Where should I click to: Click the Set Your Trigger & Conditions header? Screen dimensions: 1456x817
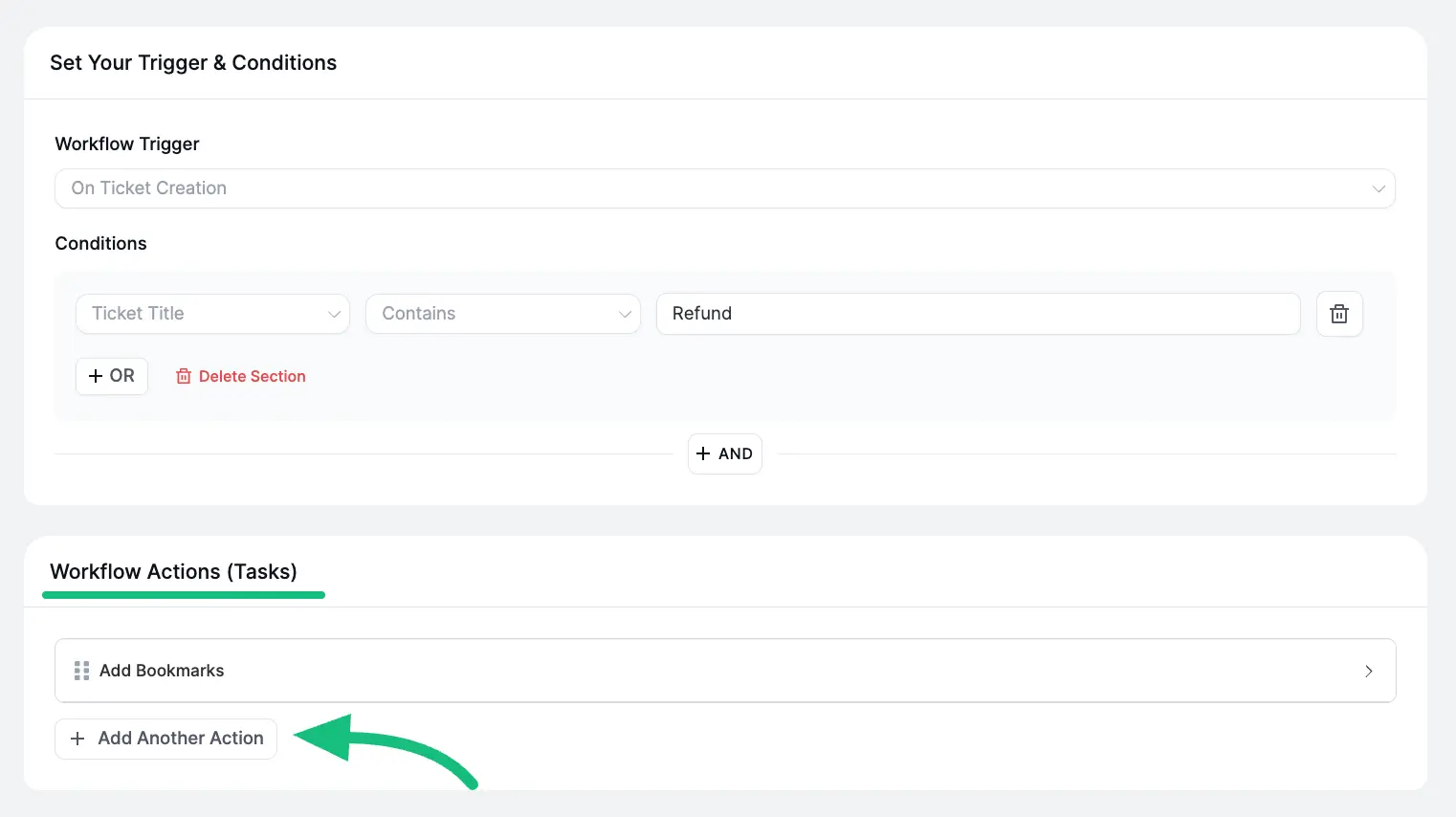point(193,62)
